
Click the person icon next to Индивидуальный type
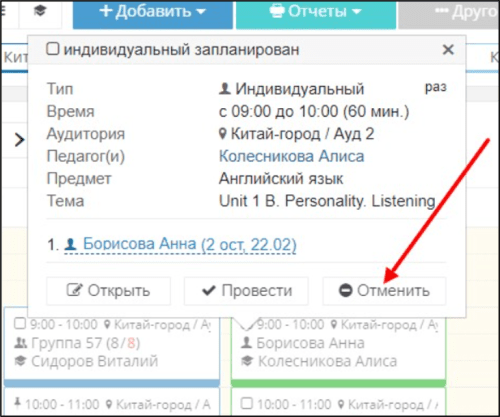(x=225, y=89)
